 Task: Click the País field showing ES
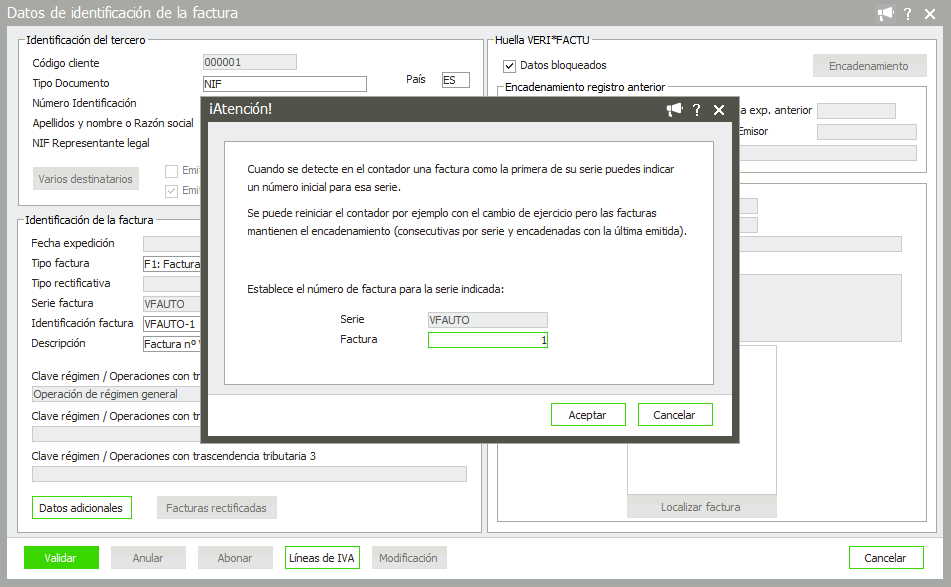tap(455, 80)
